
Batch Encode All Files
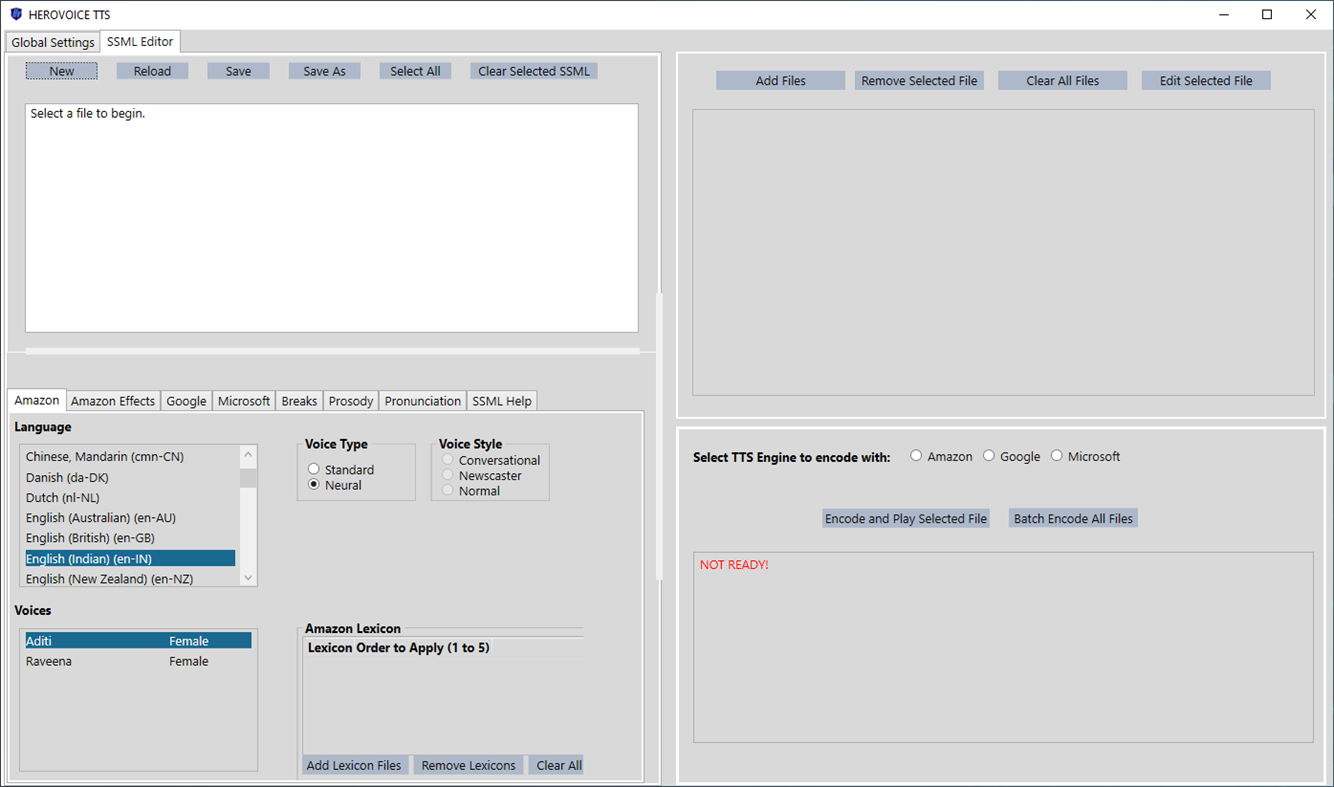click(x=1073, y=518)
